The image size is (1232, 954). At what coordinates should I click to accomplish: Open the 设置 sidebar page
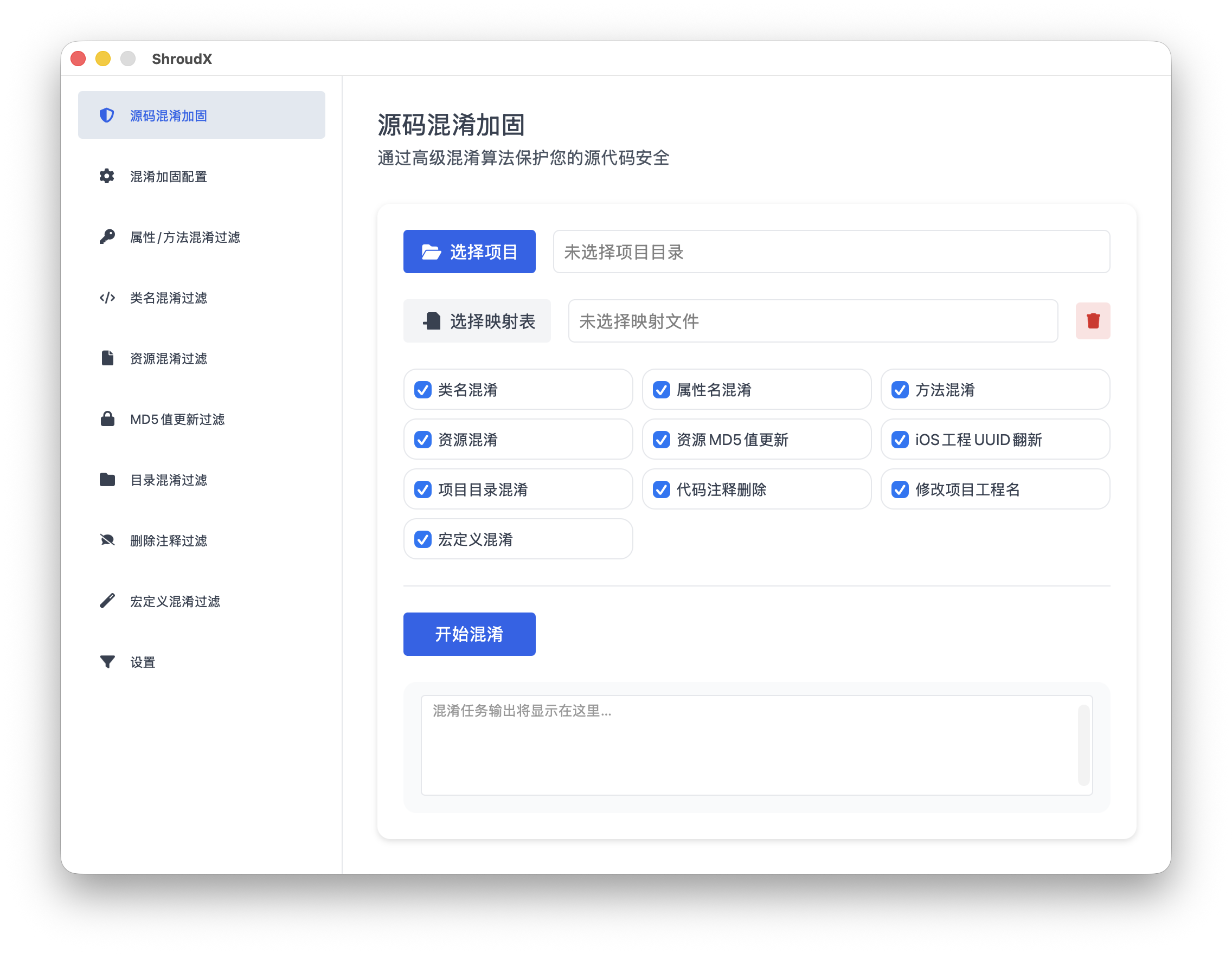tap(201, 661)
